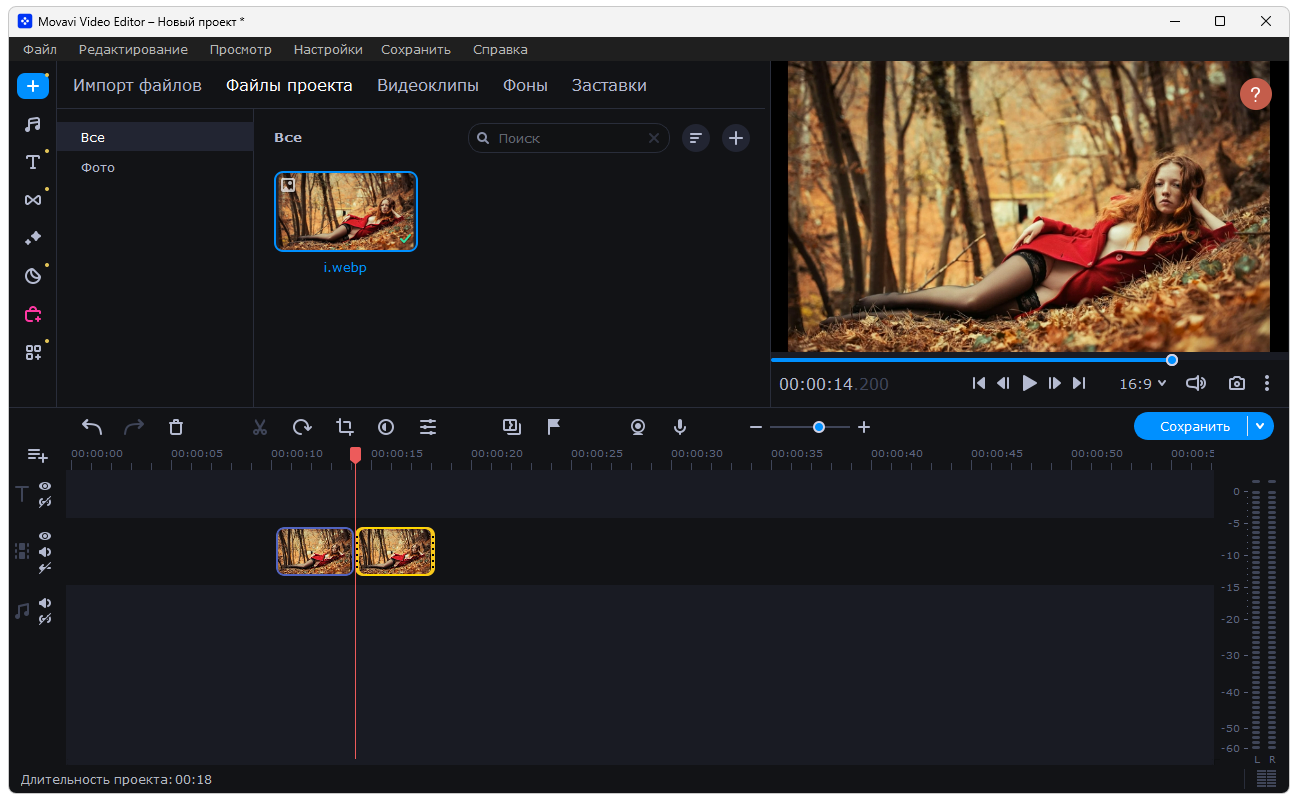Open the Stickers panel icon
Image resolution: width=1297 pixels, height=799 pixels.
33,276
